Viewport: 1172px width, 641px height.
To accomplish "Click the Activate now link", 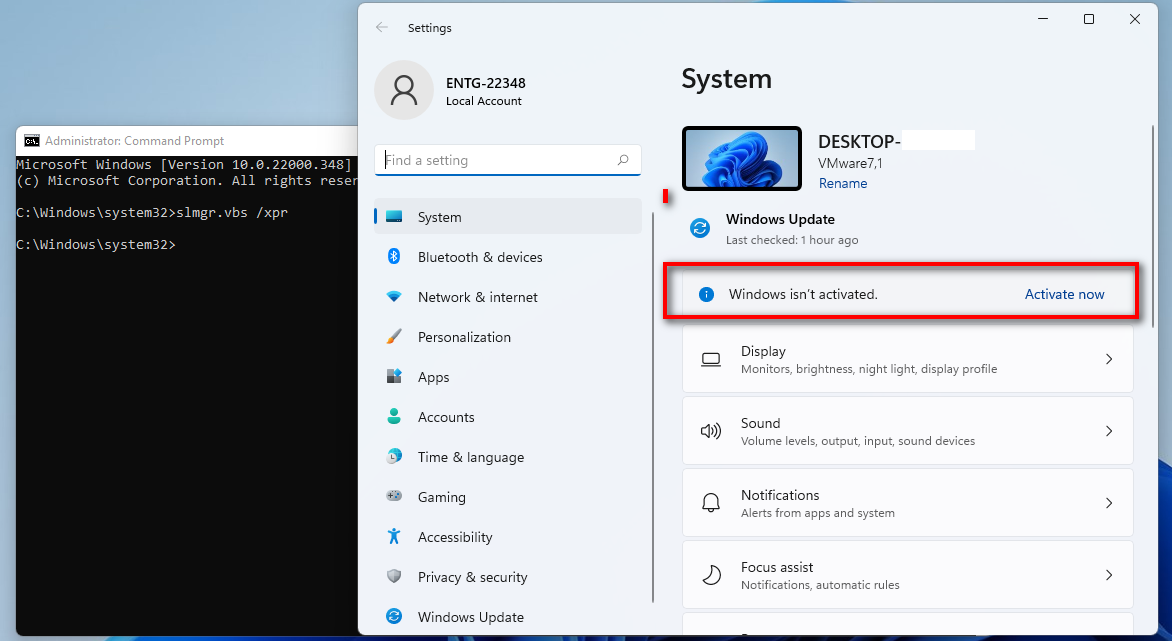I will 1064,294.
